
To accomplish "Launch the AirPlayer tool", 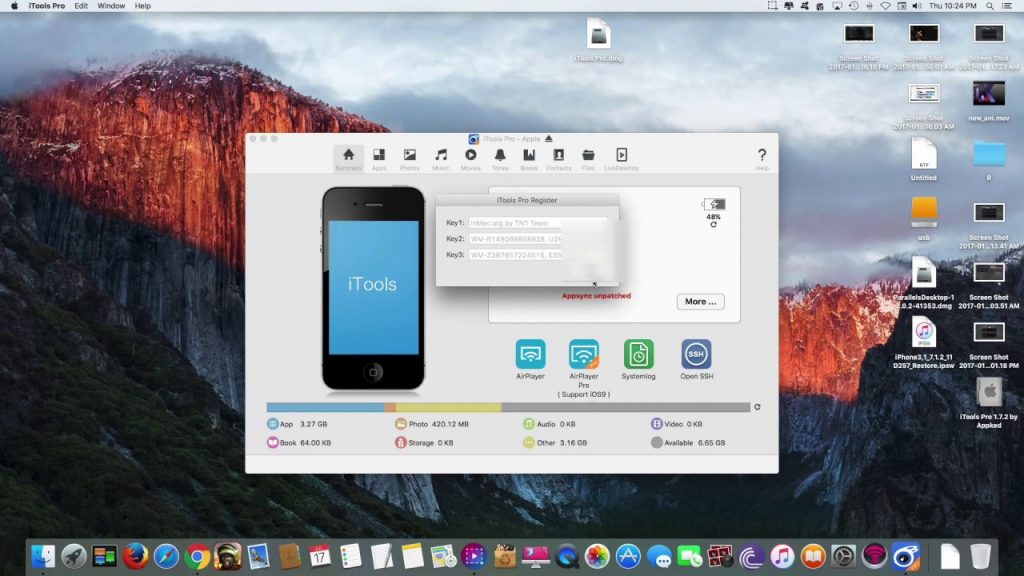I will (x=530, y=355).
